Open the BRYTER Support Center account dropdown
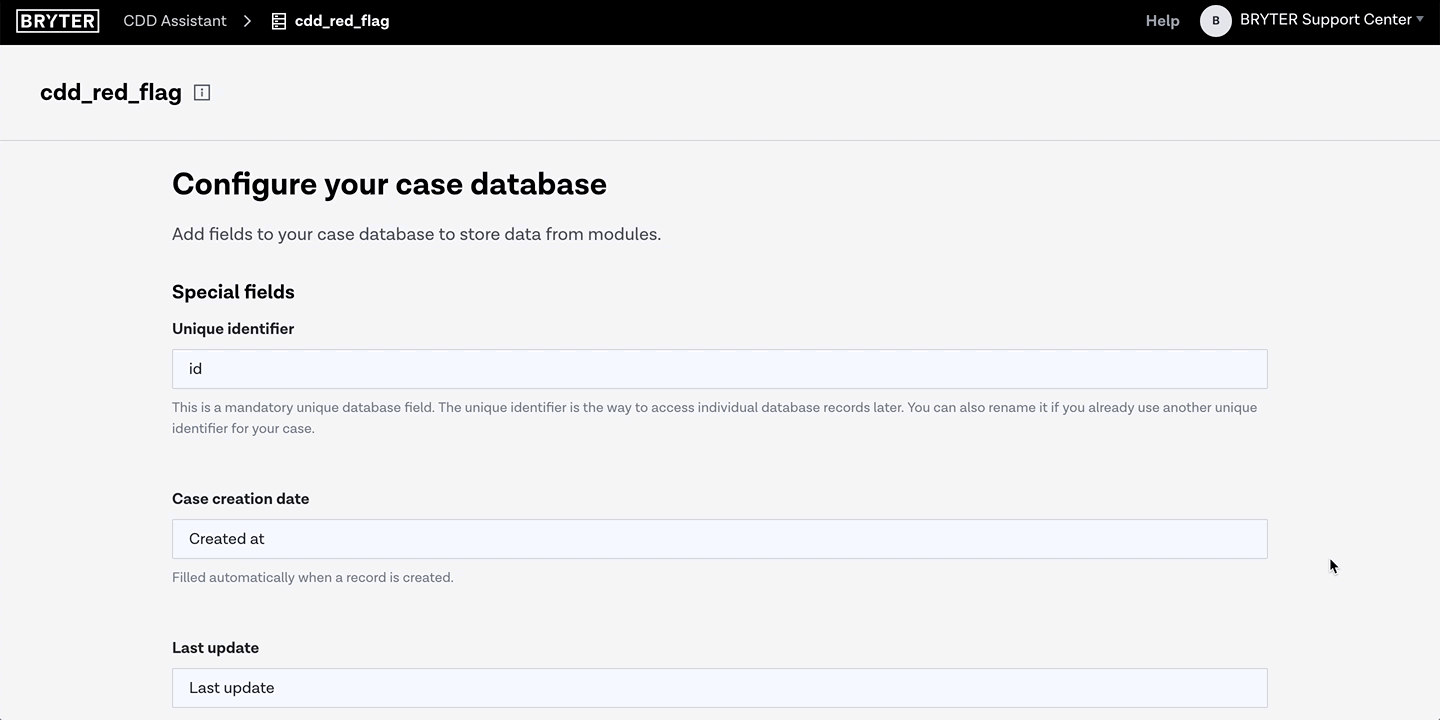The height and width of the screenshot is (720, 1440). point(1331,20)
